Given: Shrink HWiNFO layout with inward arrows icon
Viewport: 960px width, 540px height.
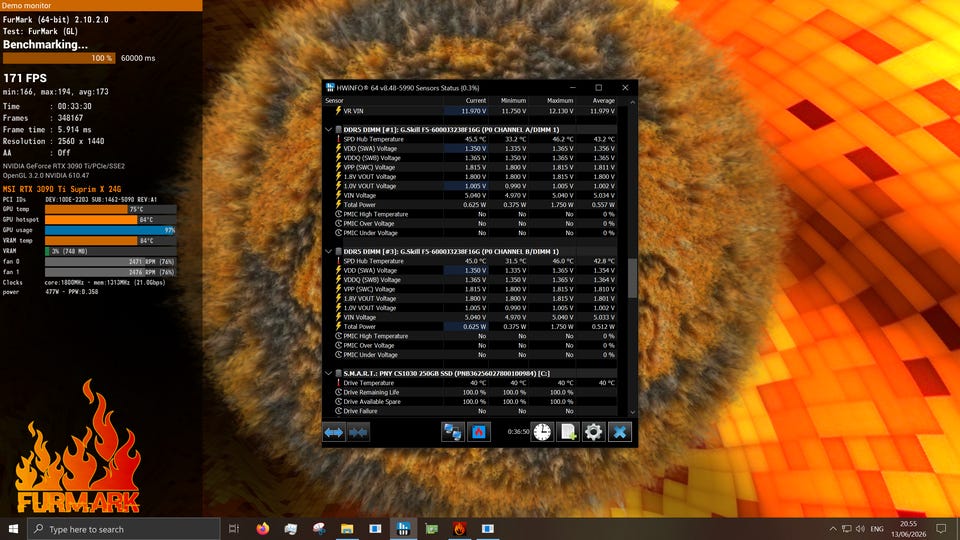Looking at the screenshot, I should [x=358, y=432].
